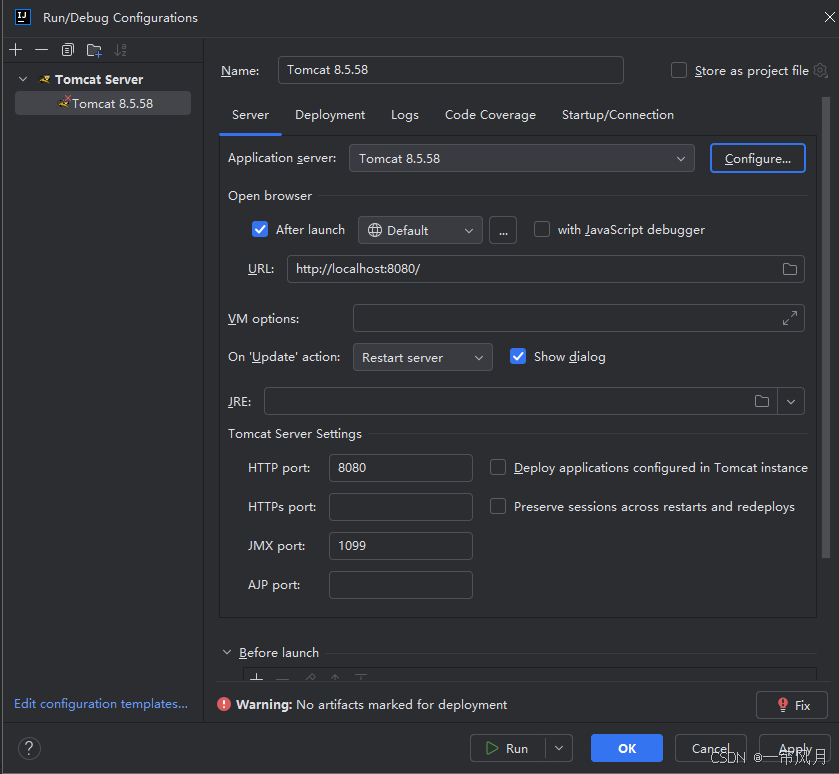
Task: Switch to the Server tab
Action: [250, 115]
